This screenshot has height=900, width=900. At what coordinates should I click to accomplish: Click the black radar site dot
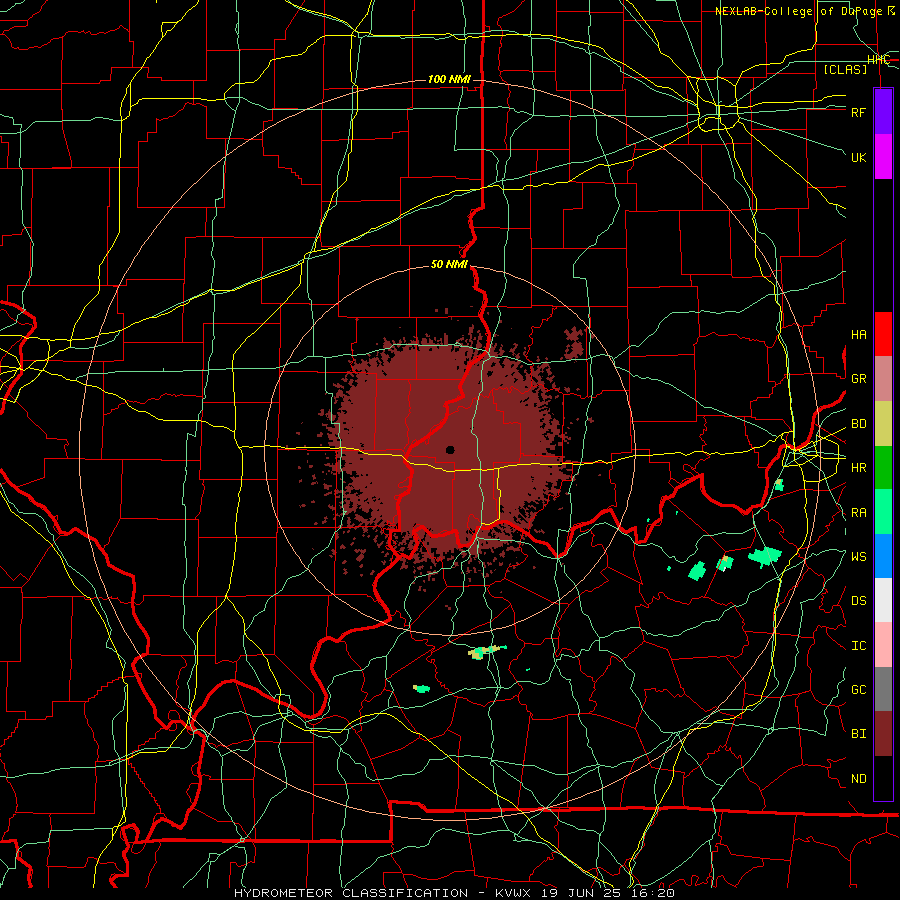click(450, 449)
